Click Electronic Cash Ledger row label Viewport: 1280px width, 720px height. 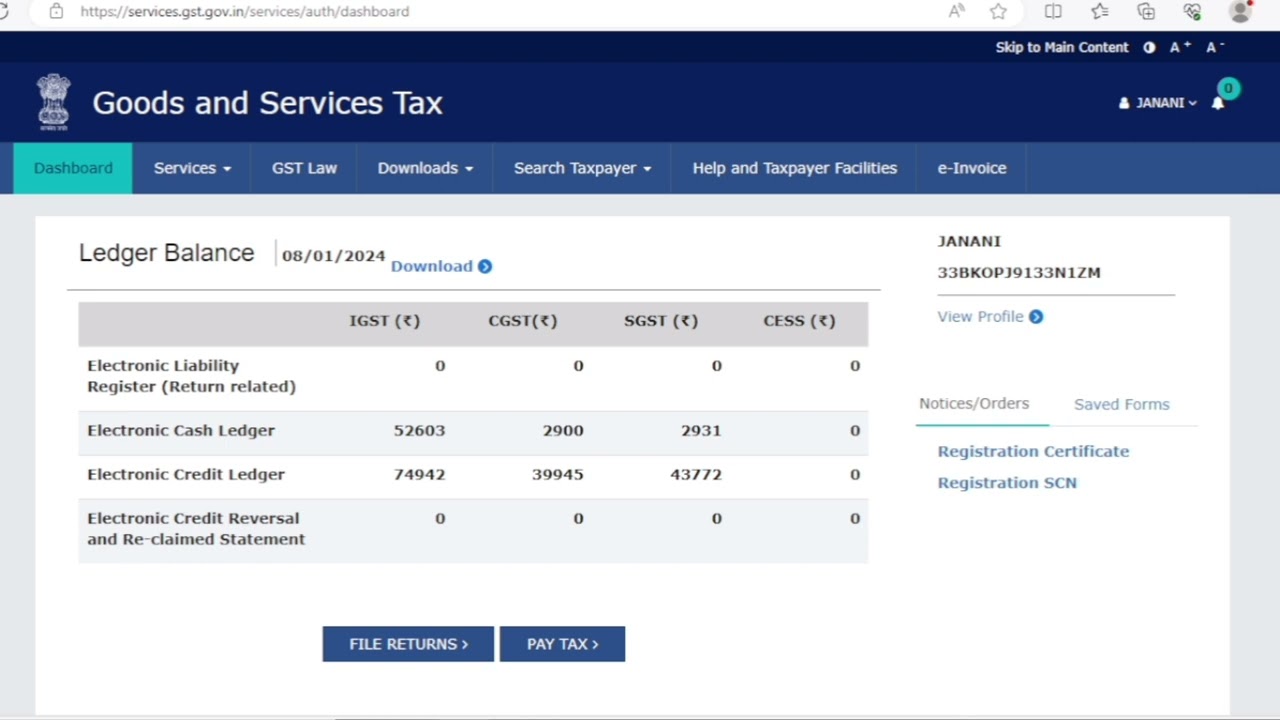(181, 431)
